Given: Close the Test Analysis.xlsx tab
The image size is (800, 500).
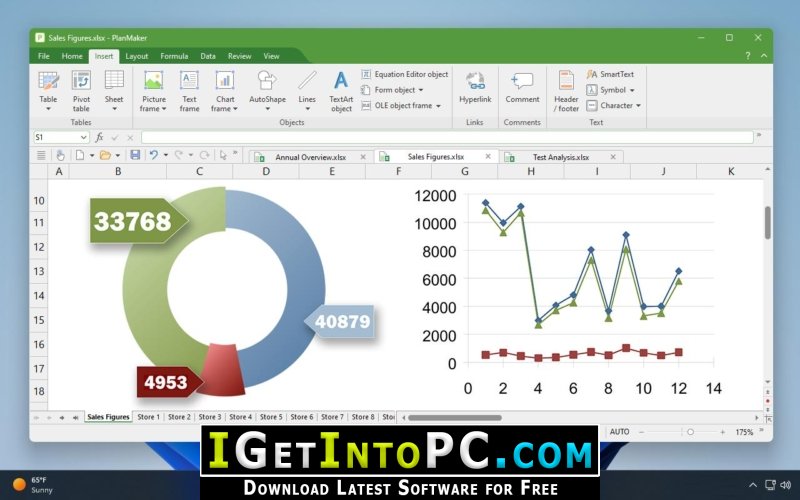Looking at the screenshot, I should click(613, 157).
